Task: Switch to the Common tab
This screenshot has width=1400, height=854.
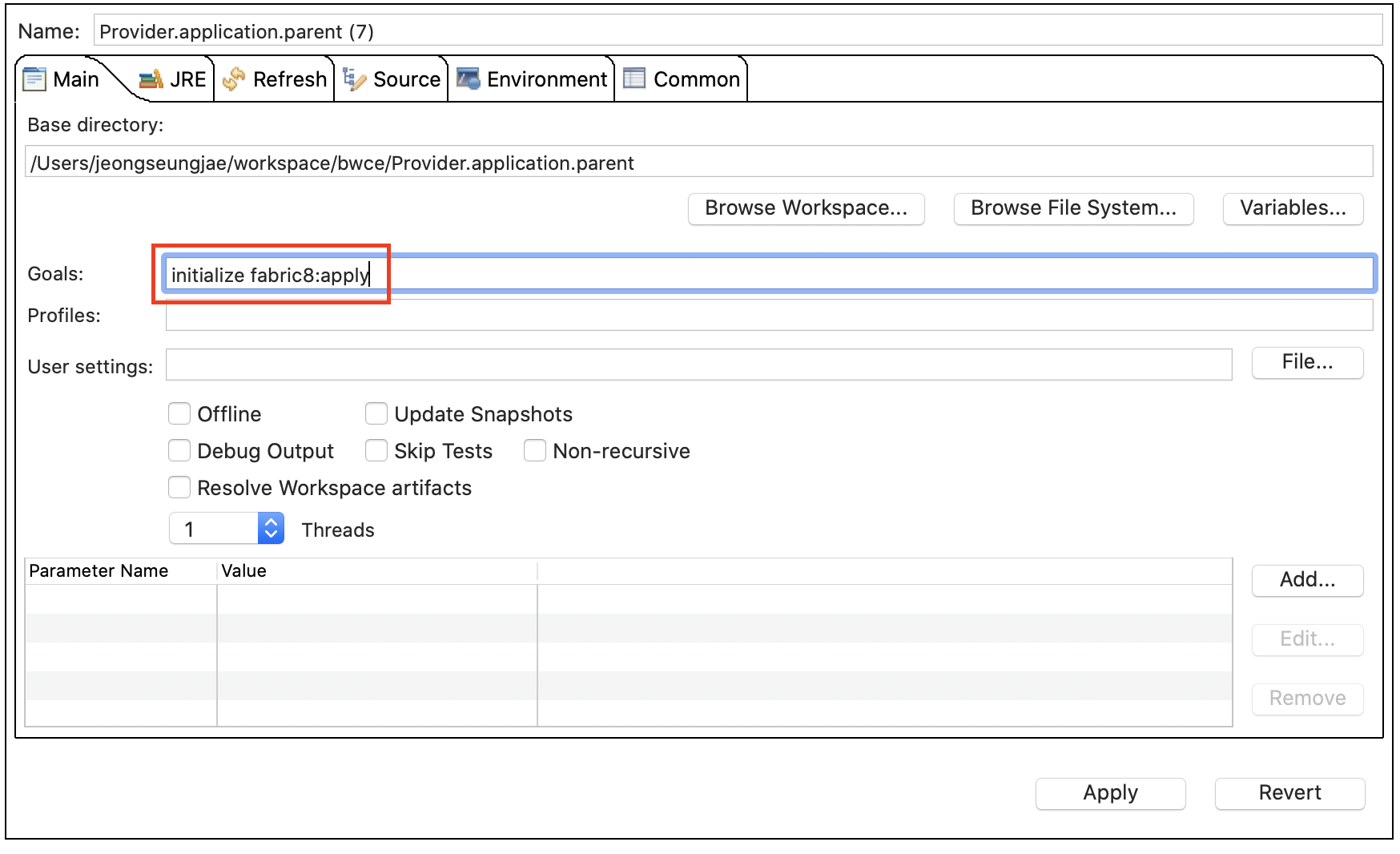Action: (x=682, y=79)
